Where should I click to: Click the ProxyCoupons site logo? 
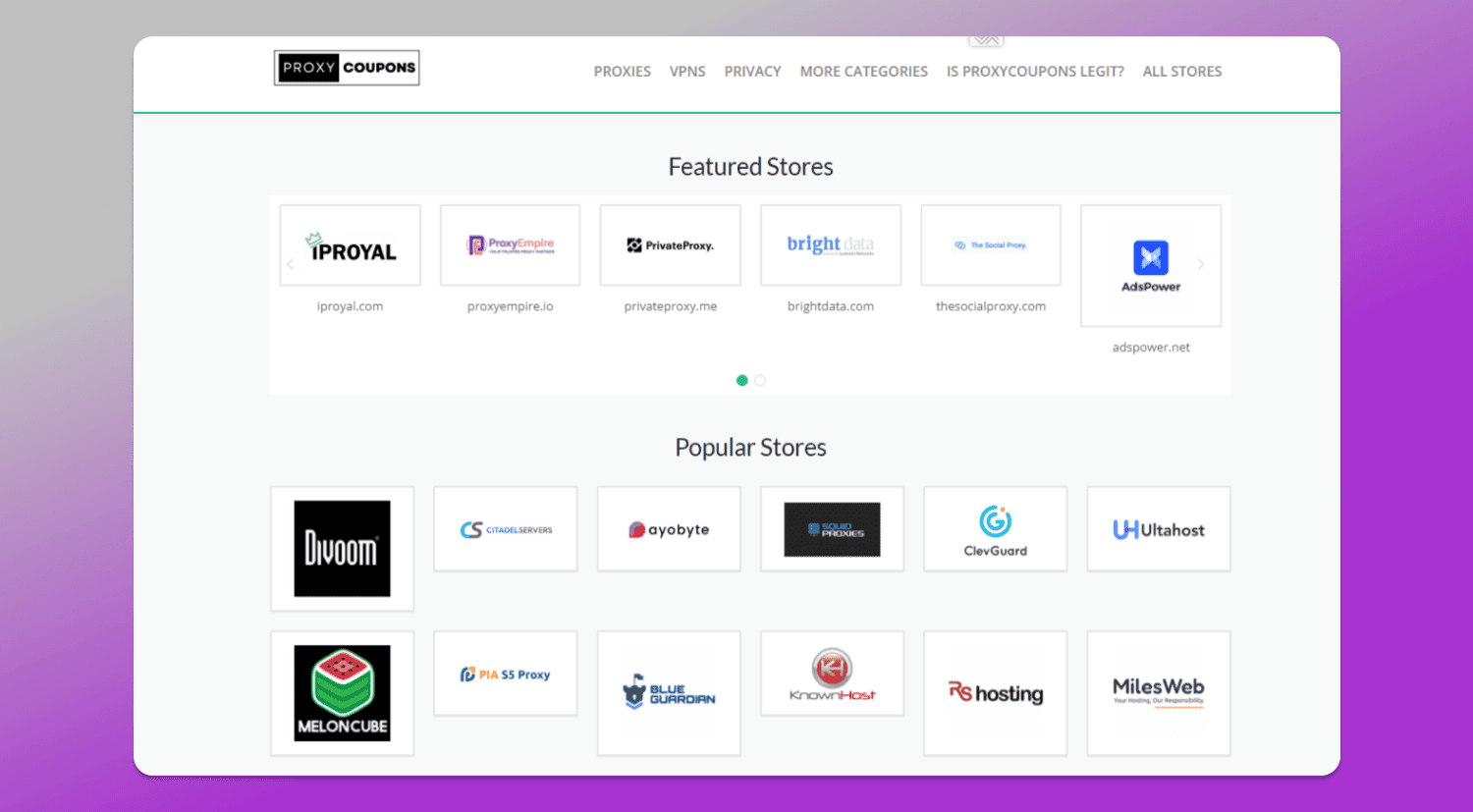point(347,68)
